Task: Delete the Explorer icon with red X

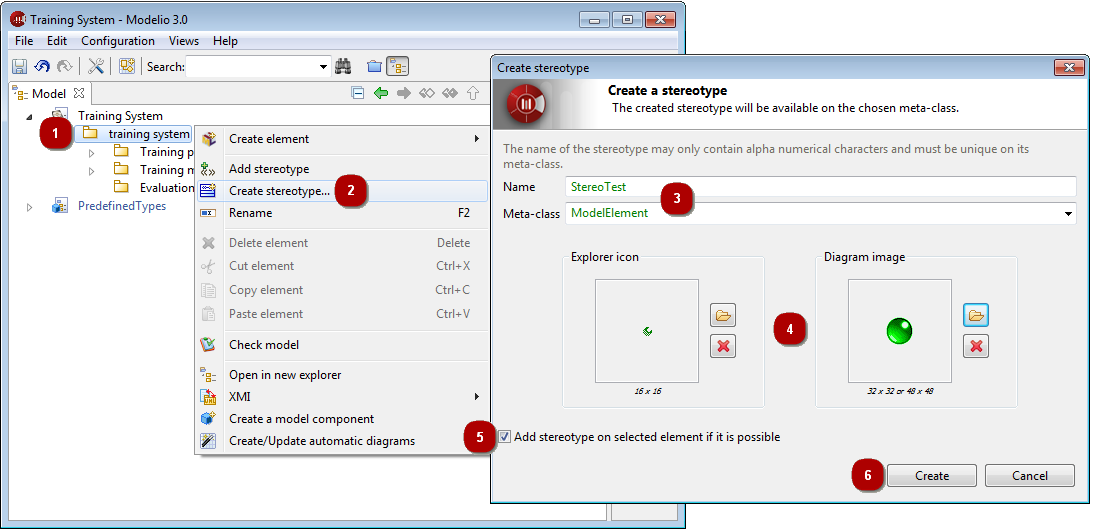Action: pyautogui.click(x=723, y=346)
